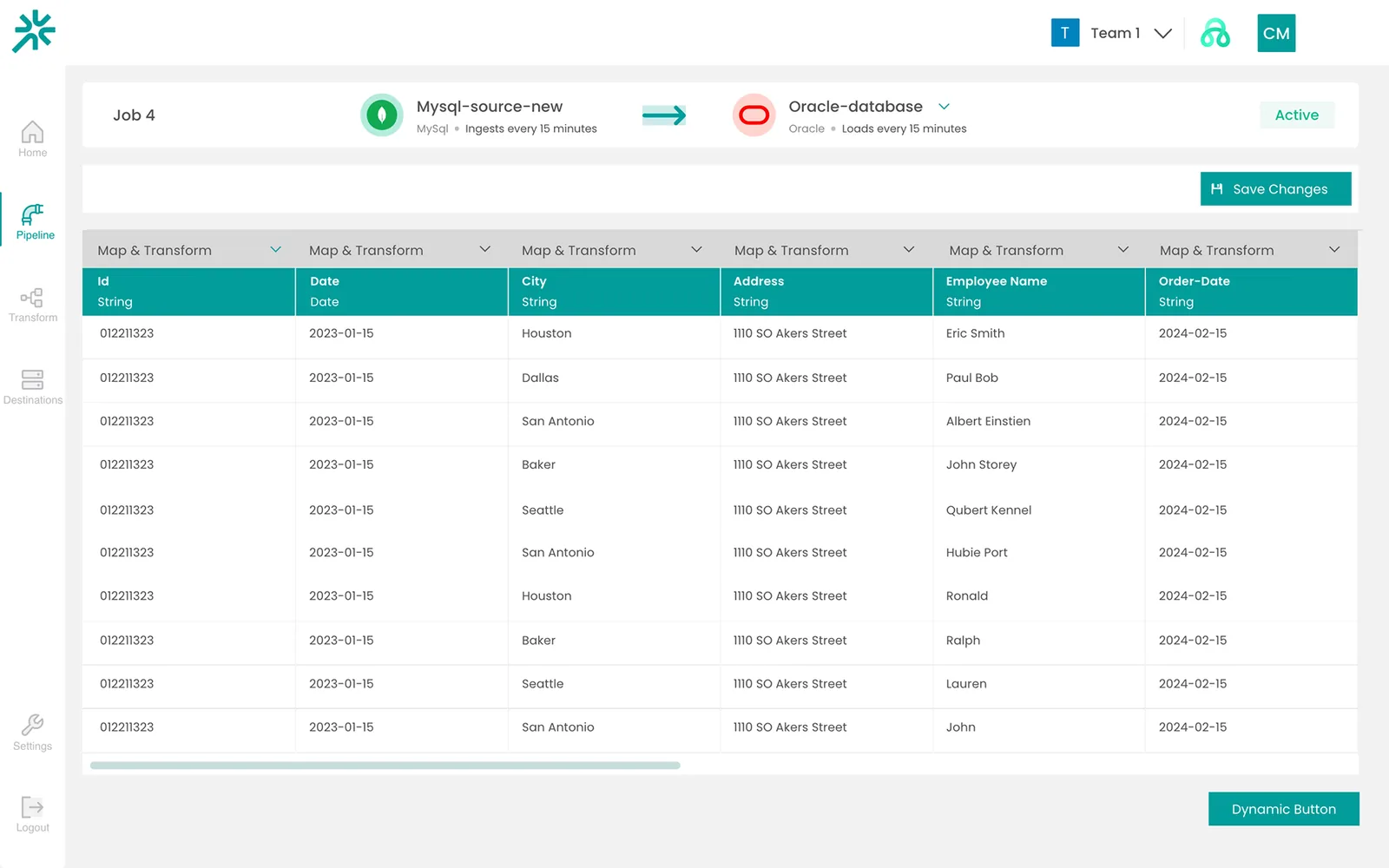Select the Order-Date column header
The width and height of the screenshot is (1389, 868).
1251,292
